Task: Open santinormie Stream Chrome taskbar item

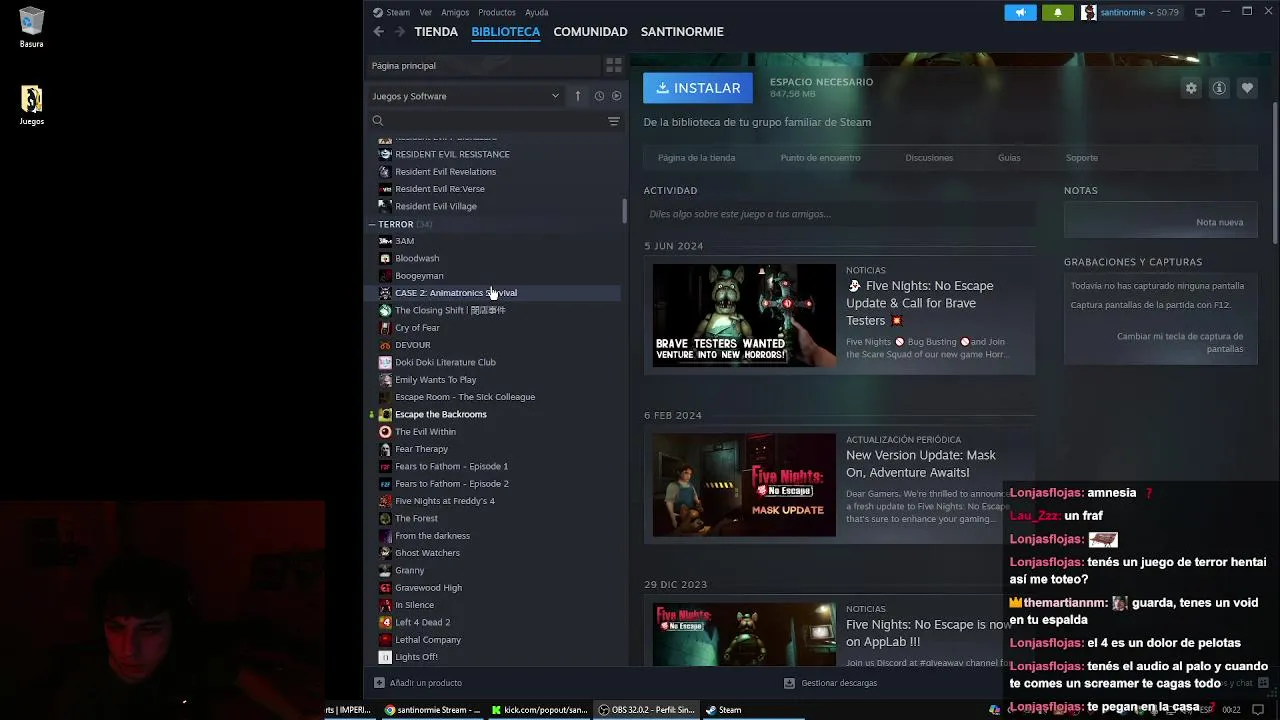Action: click(x=434, y=710)
